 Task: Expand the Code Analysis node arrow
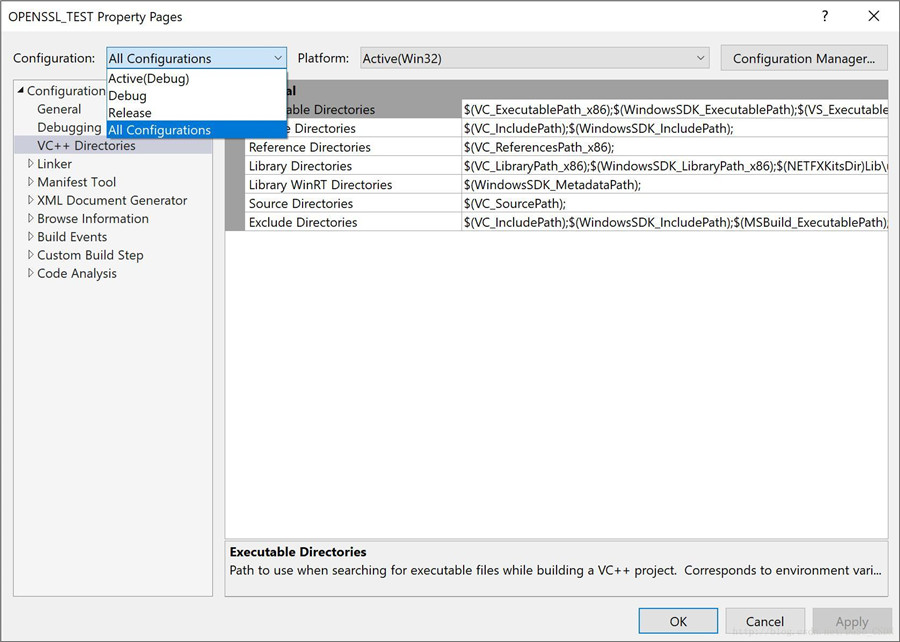point(30,273)
